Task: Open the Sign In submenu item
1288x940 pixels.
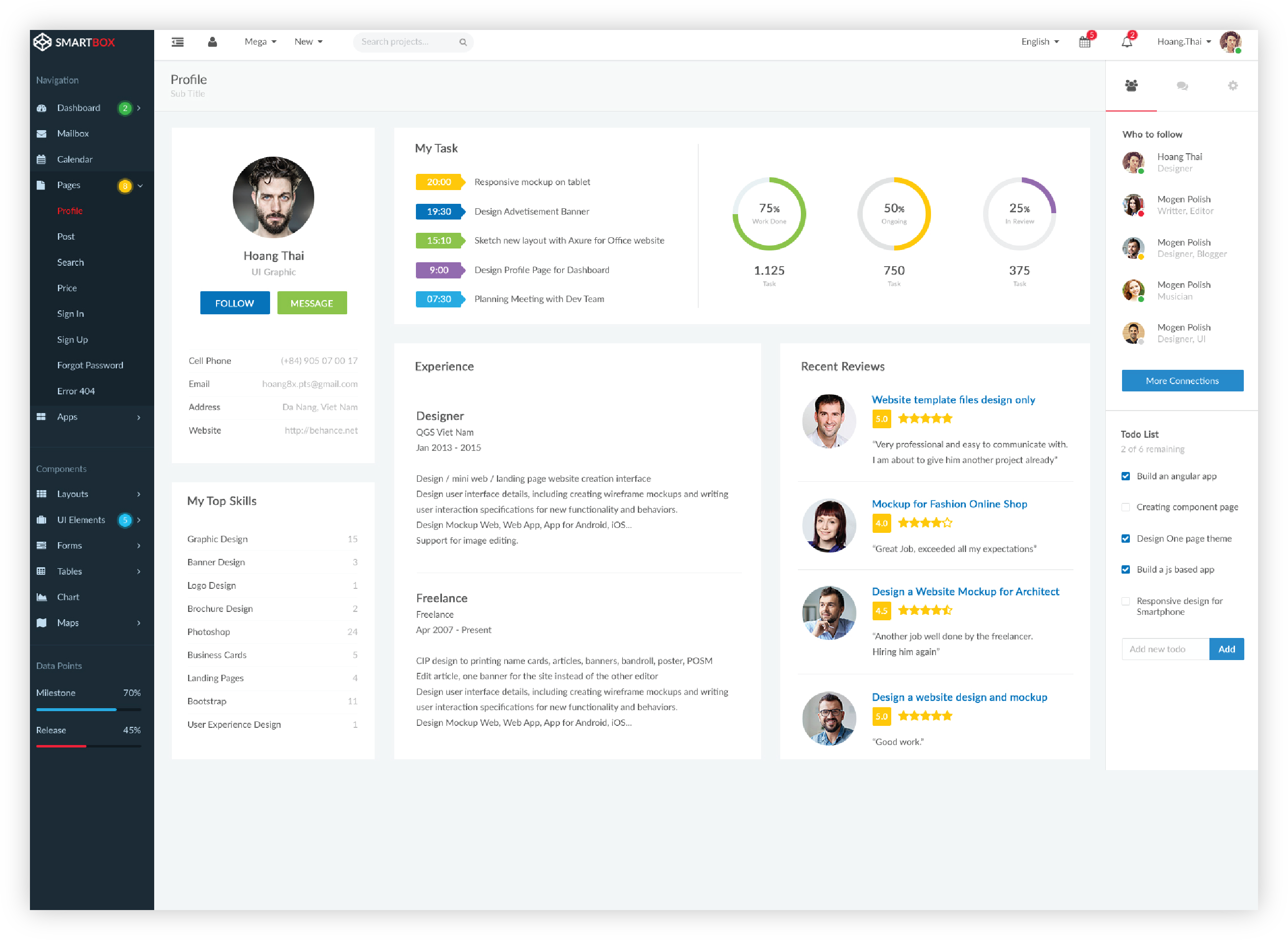Action: point(71,313)
